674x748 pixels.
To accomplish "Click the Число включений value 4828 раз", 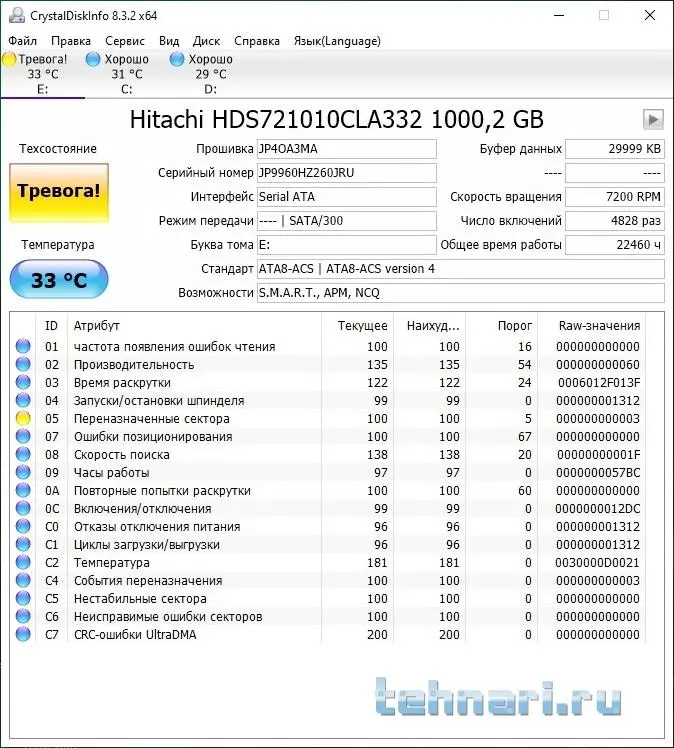I will [x=615, y=221].
